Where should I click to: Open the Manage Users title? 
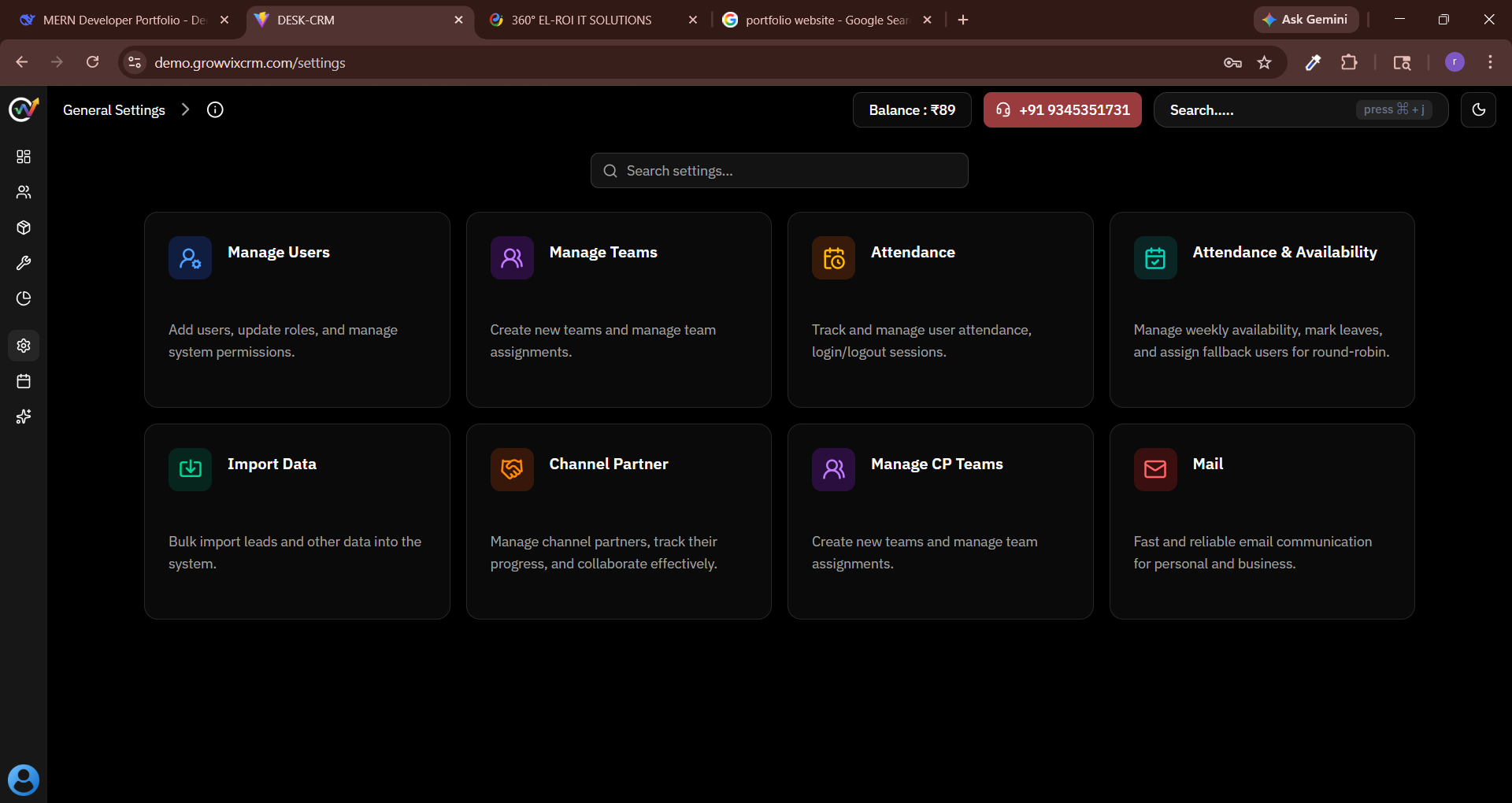point(279,252)
